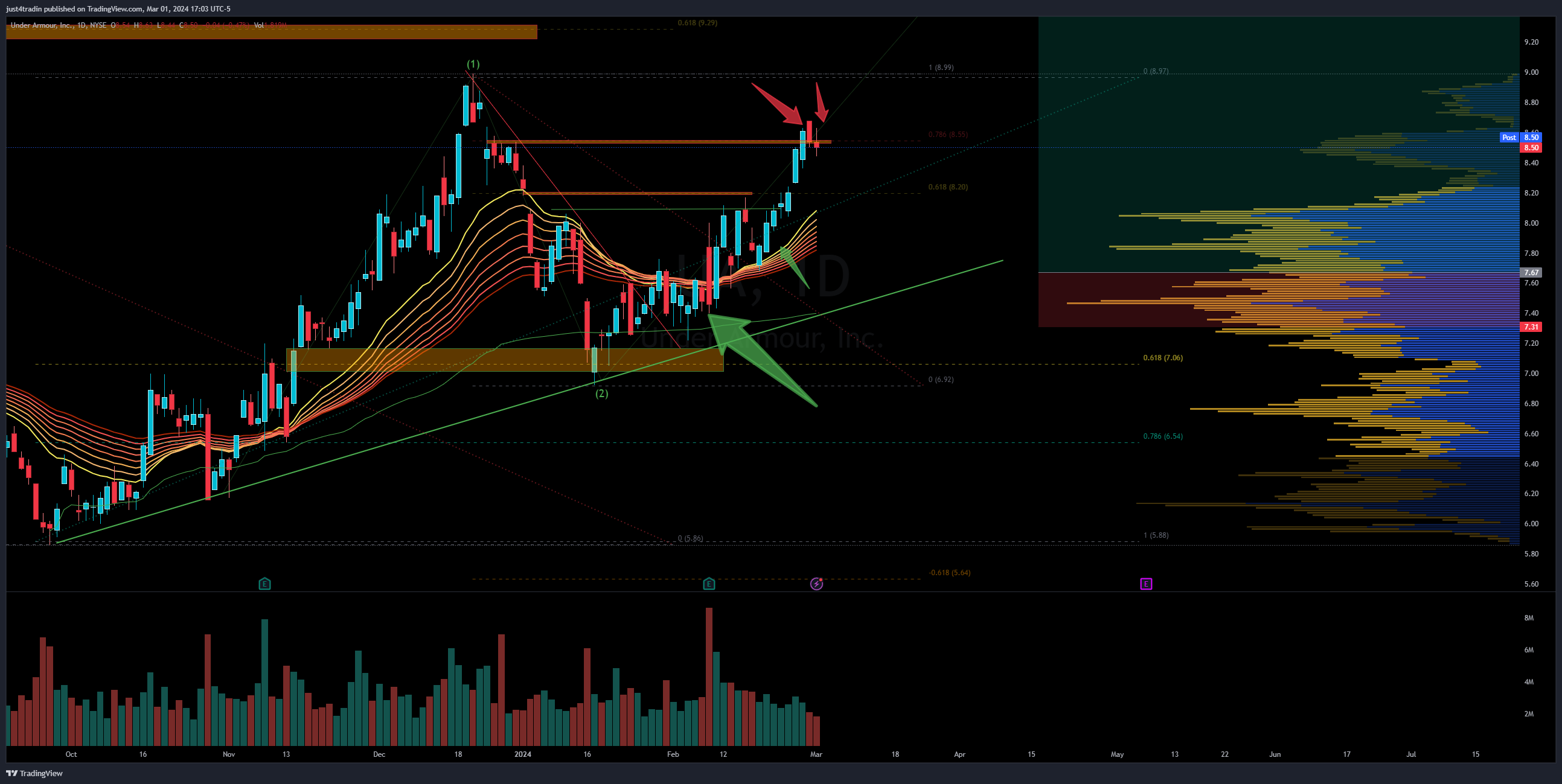This screenshot has height=784, width=1562.
Task: Click the Fibonacci label 0 (5.86)
Action: [x=691, y=538]
